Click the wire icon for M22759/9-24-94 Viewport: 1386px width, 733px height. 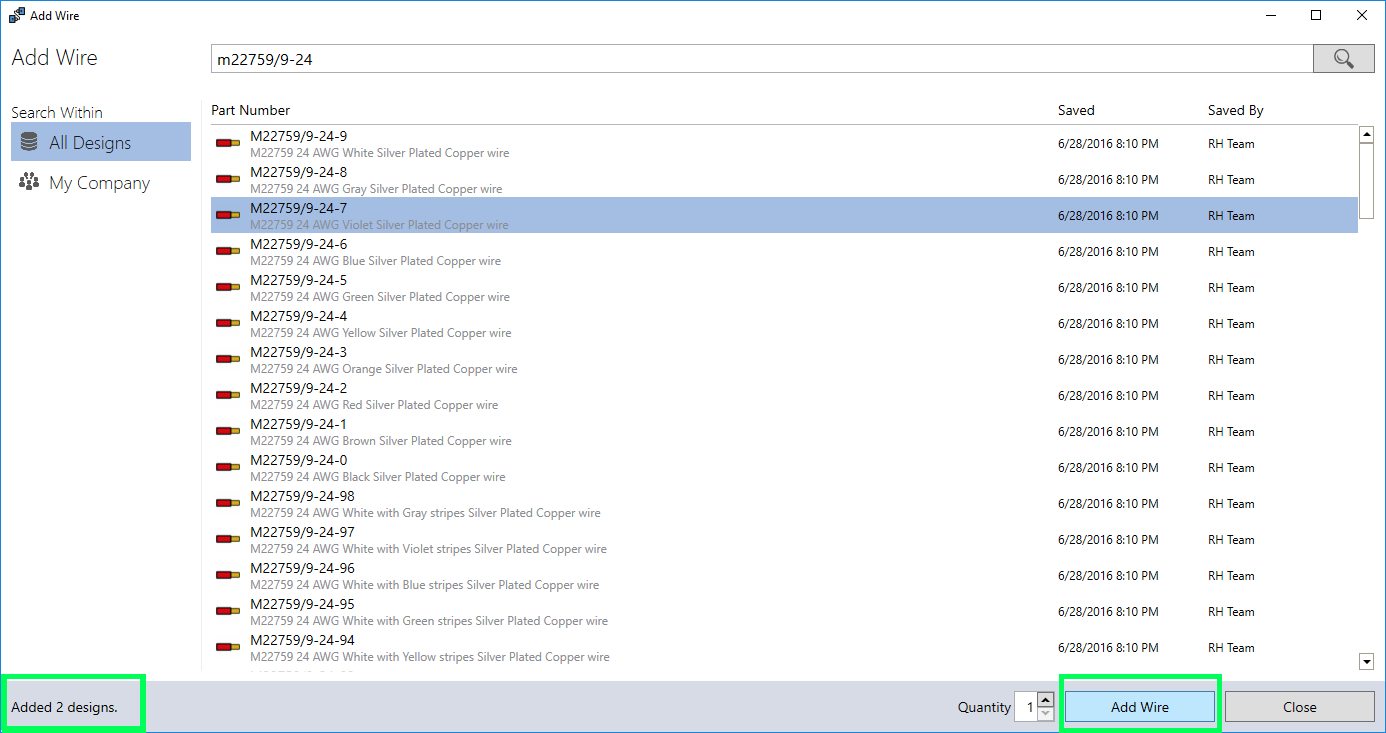point(228,648)
